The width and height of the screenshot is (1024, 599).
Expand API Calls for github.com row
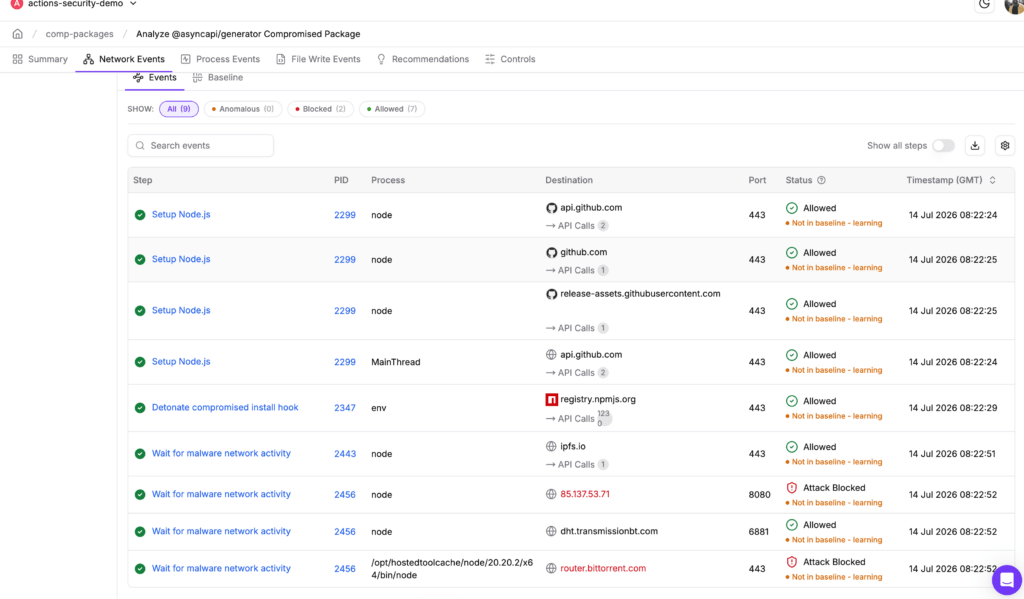(x=577, y=270)
